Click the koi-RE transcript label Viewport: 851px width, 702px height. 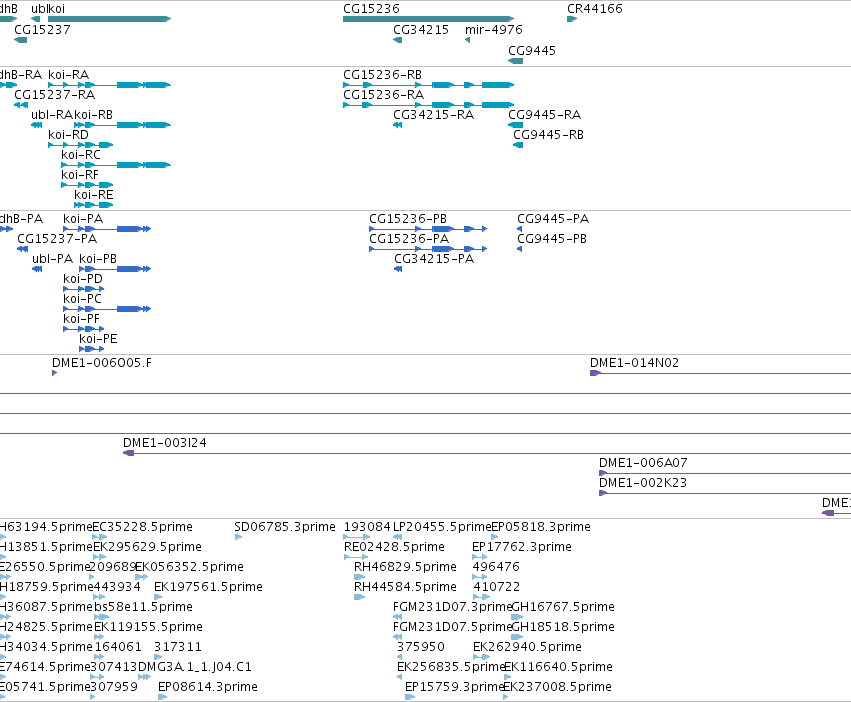point(94,195)
